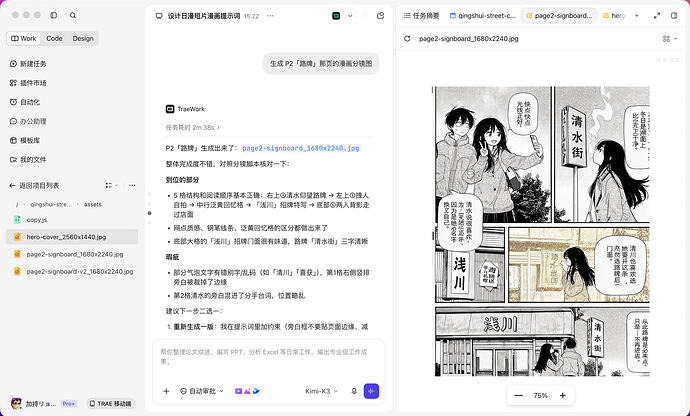Select page2-signboard_1680x2240.jpg in file list

click(x=72, y=254)
